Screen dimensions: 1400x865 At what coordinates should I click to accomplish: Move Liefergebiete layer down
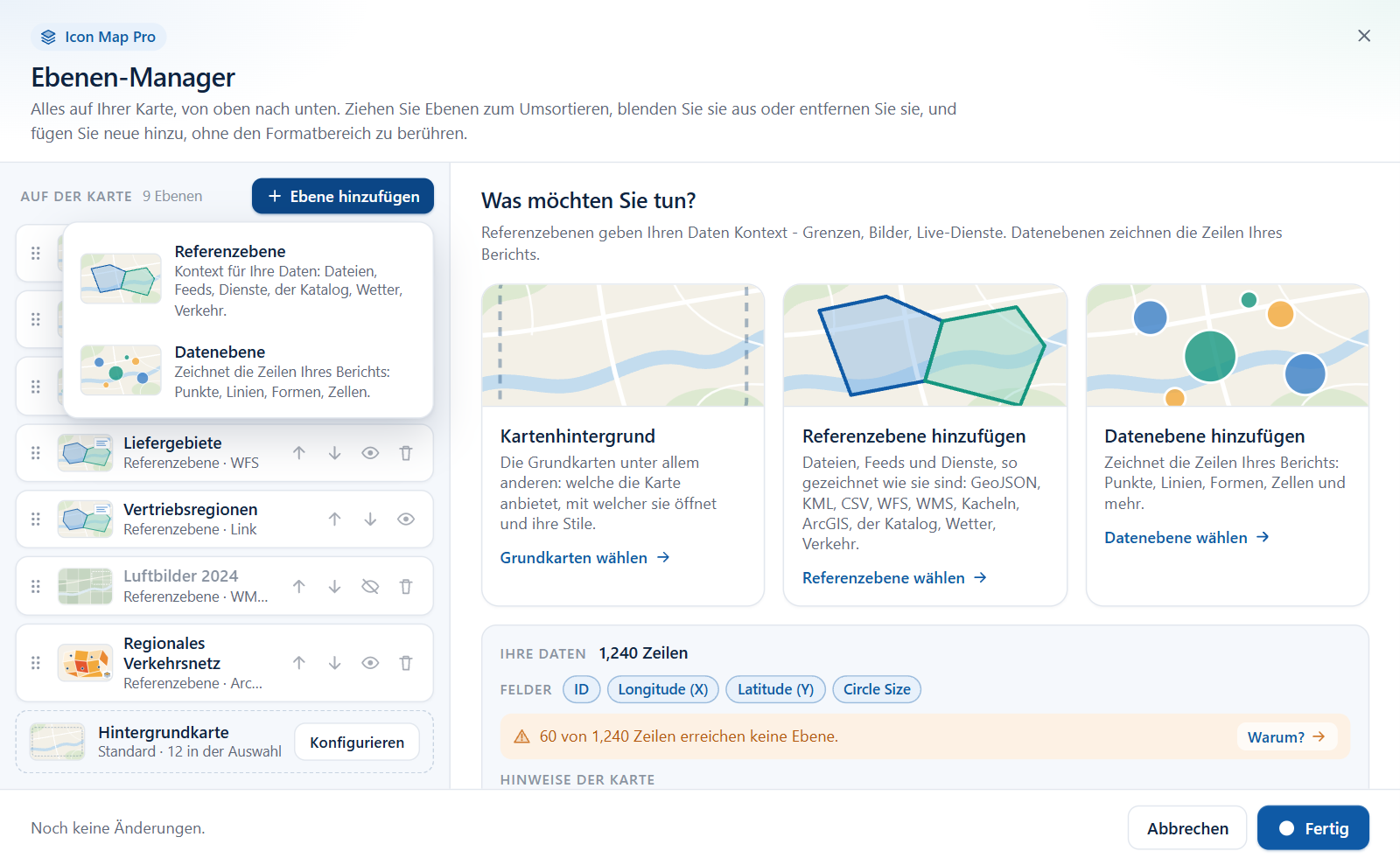[334, 453]
